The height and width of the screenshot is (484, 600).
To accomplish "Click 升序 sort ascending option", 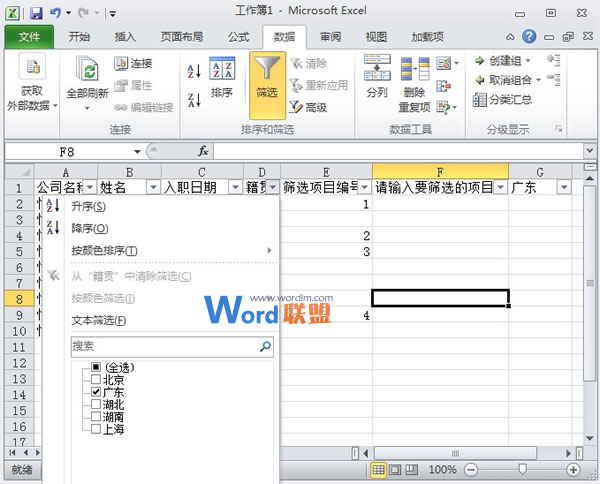I will pyautogui.click(x=89, y=206).
